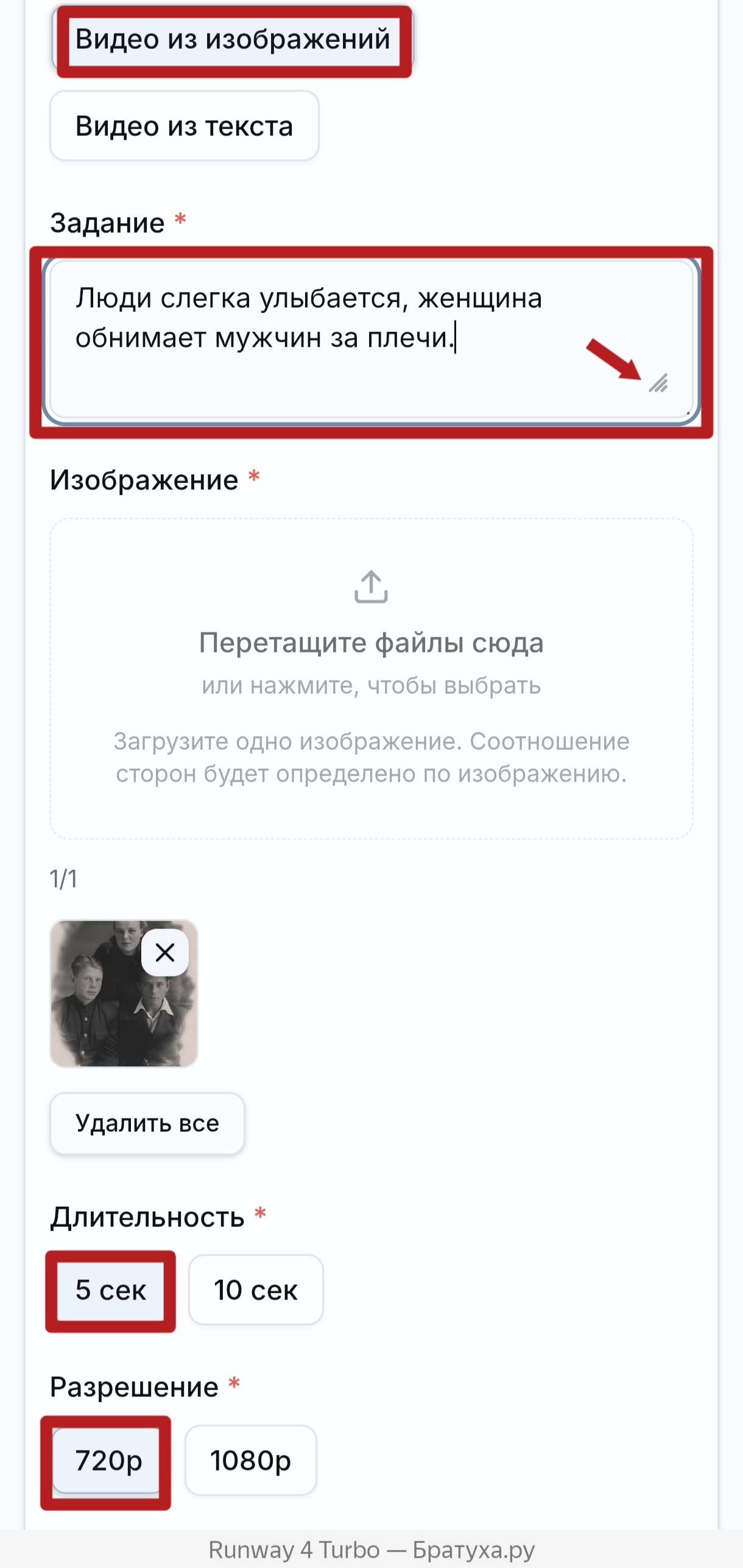Viewport: 743px width, 1568px height.
Task: Click Перетащите файлы сюда drop zone
Action: point(371,679)
